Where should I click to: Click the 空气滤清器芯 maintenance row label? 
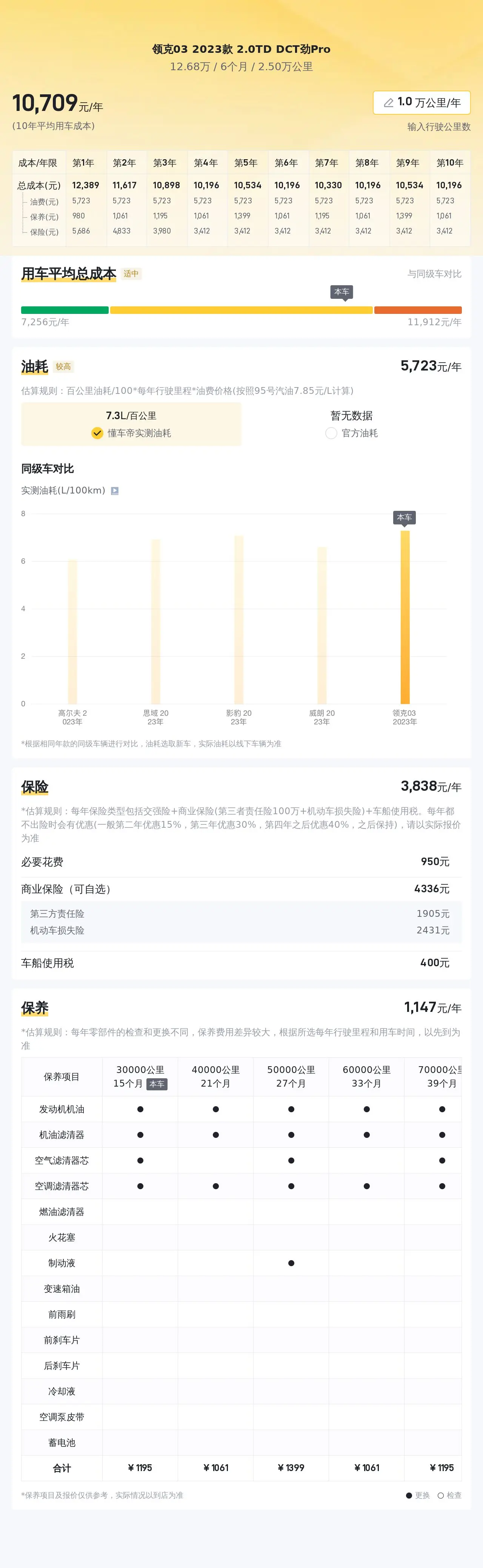[x=62, y=1160]
